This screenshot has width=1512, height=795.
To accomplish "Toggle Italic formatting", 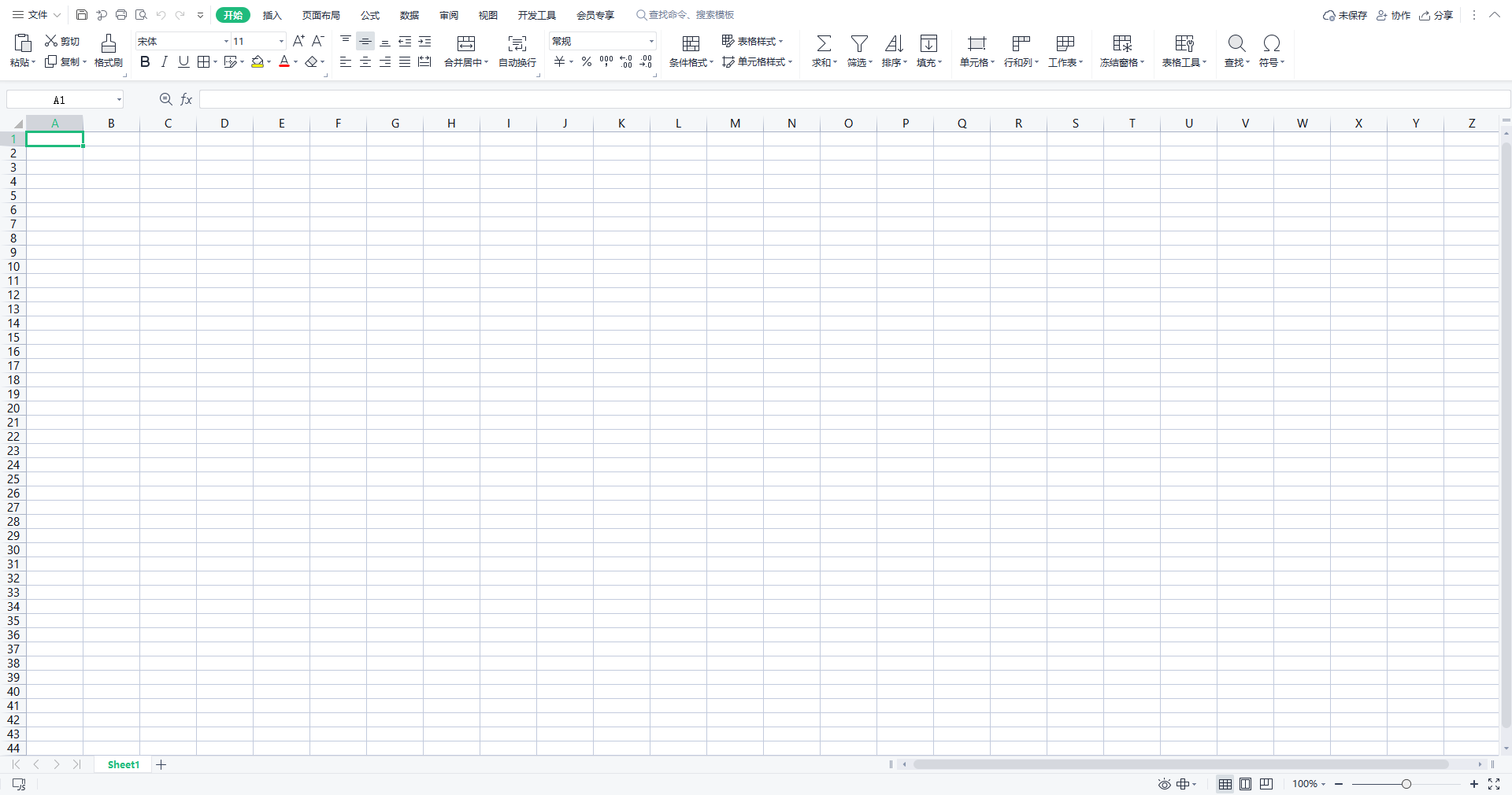I will (x=164, y=62).
